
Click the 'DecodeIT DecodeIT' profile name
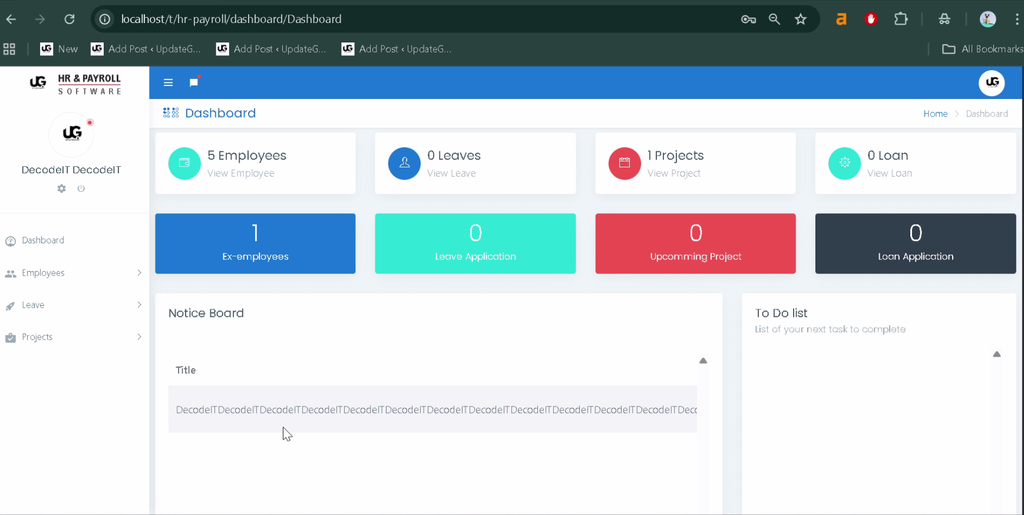click(71, 170)
